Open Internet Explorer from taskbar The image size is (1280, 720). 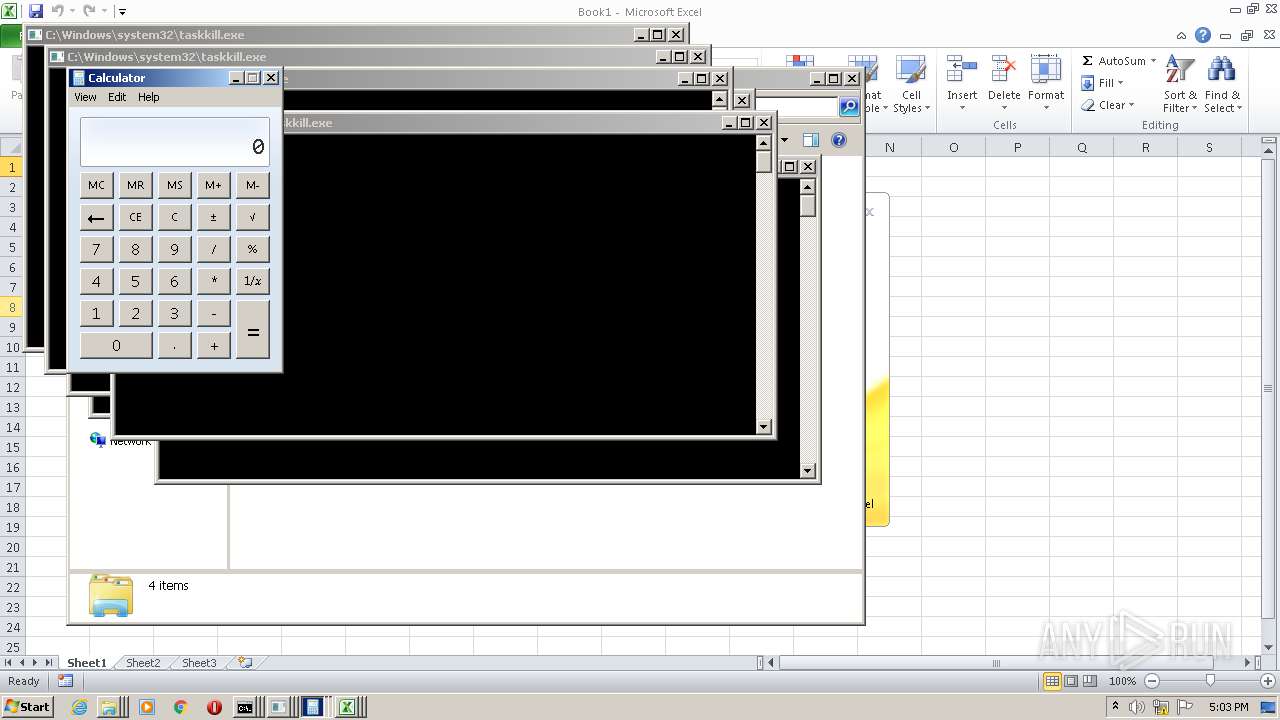pyautogui.click(x=80, y=707)
